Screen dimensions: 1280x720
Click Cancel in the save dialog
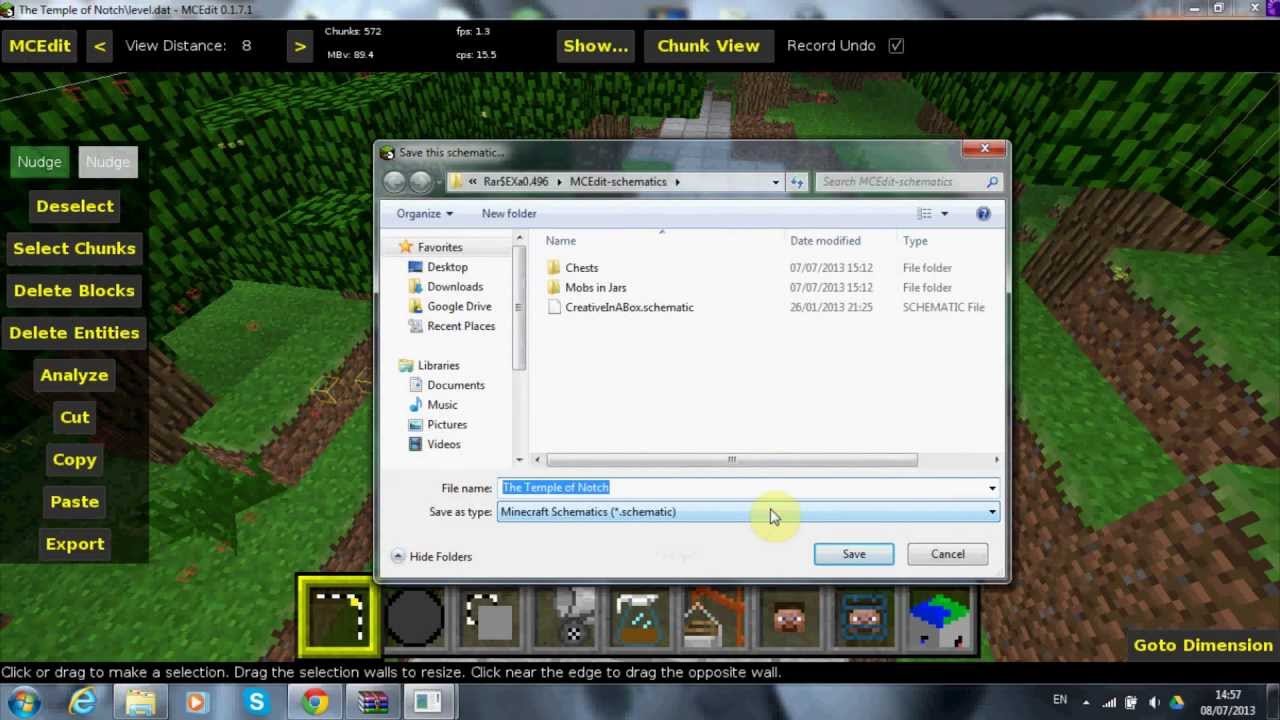(948, 554)
